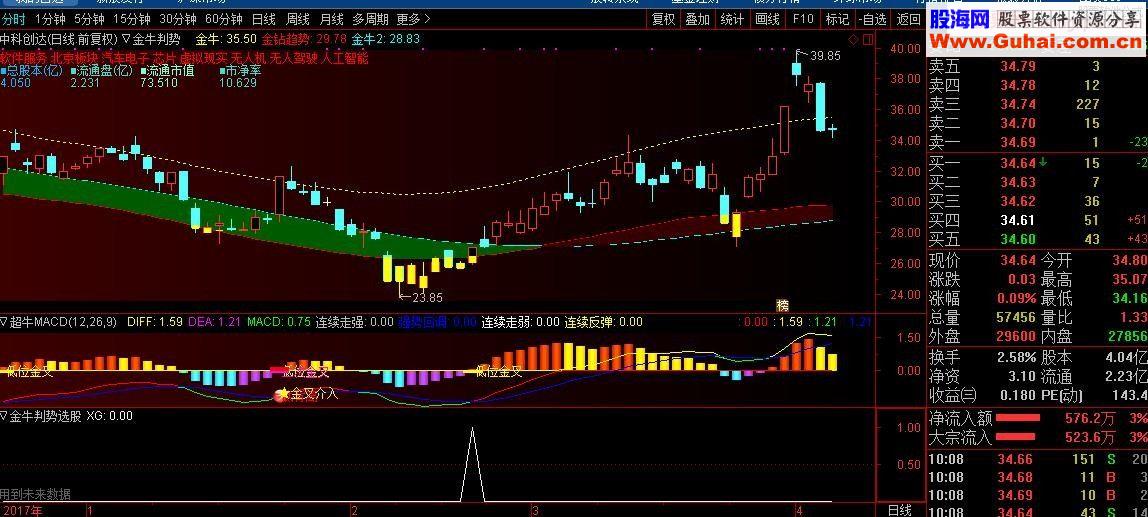Click the 卖五 ask row price 34.79
This screenshot has width=1148, height=517.
pyautogui.click(x=1018, y=66)
